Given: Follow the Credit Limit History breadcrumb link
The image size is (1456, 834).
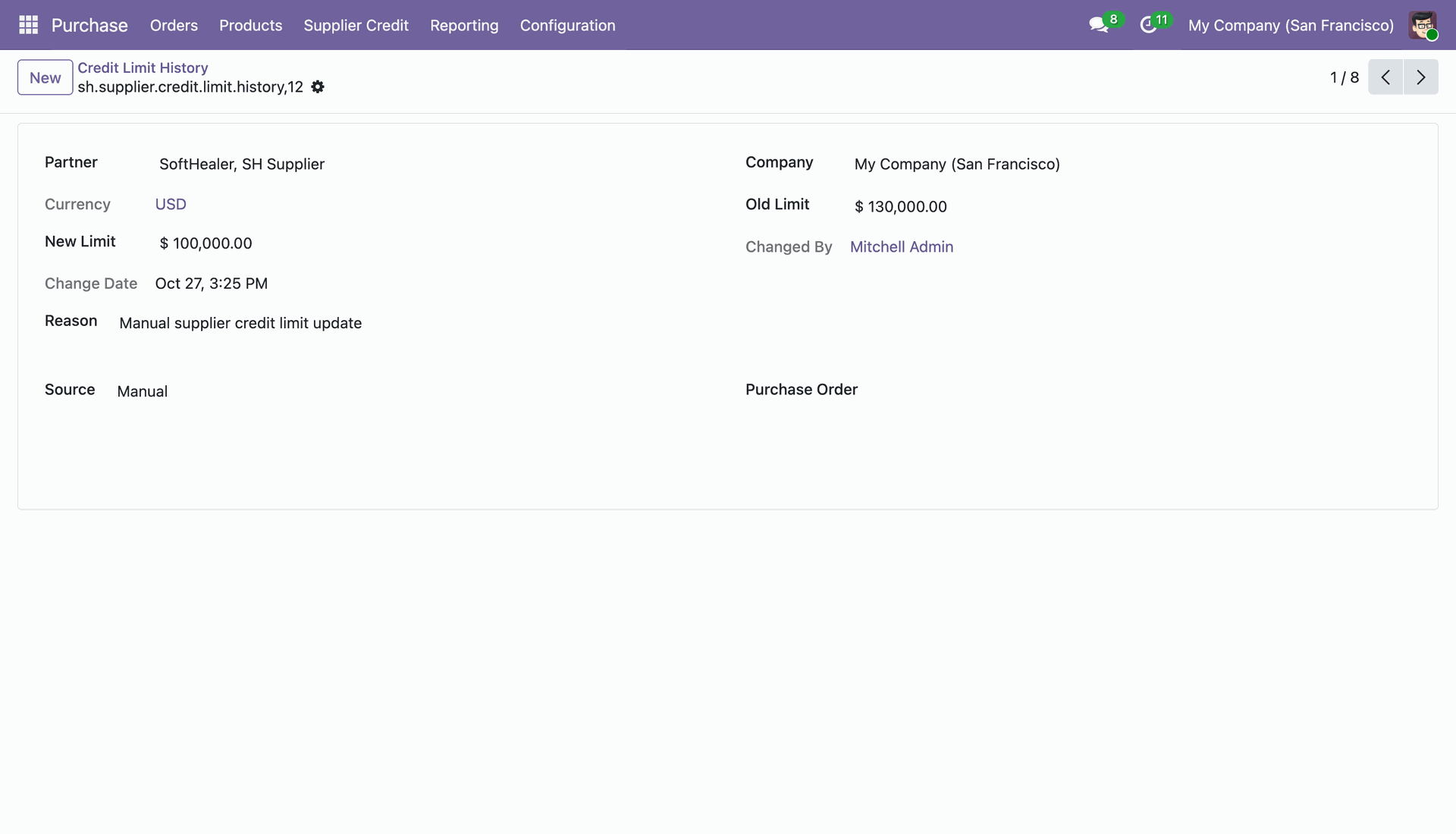Looking at the screenshot, I should click(x=143, y=67).
